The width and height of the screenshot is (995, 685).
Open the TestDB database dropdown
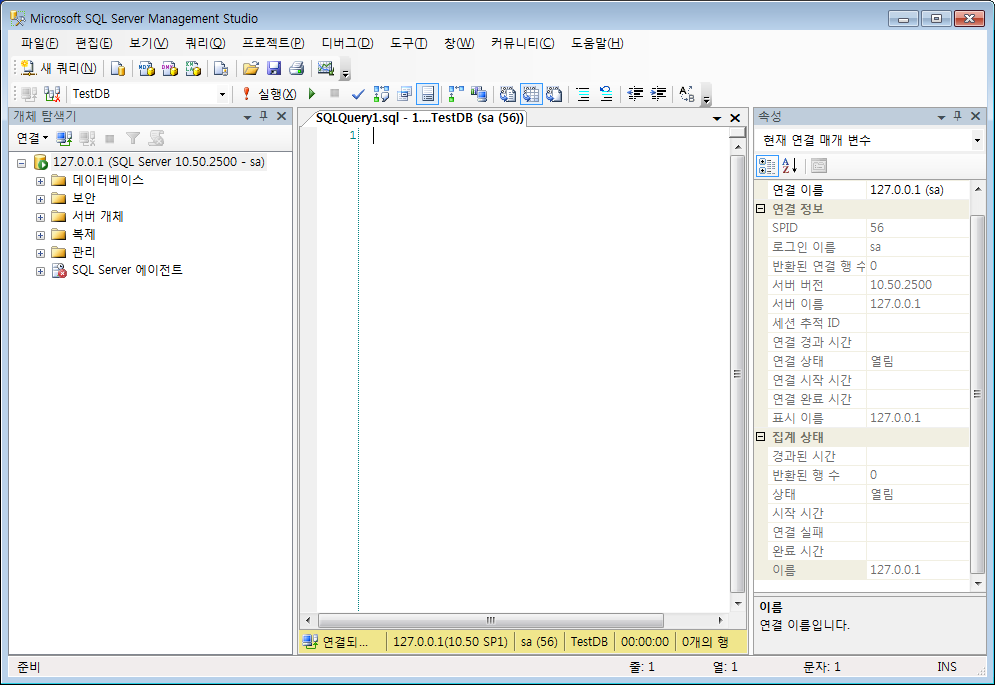[x=222, y=94]
